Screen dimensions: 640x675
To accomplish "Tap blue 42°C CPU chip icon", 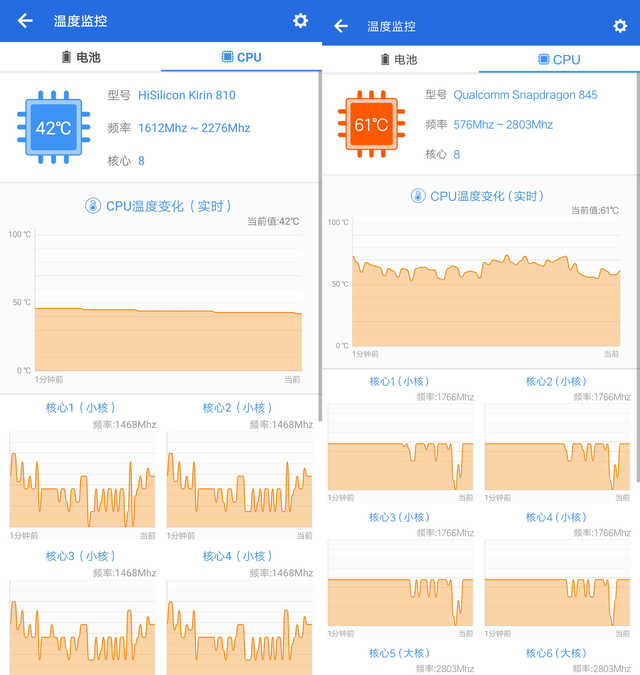I will coord(53,127).
